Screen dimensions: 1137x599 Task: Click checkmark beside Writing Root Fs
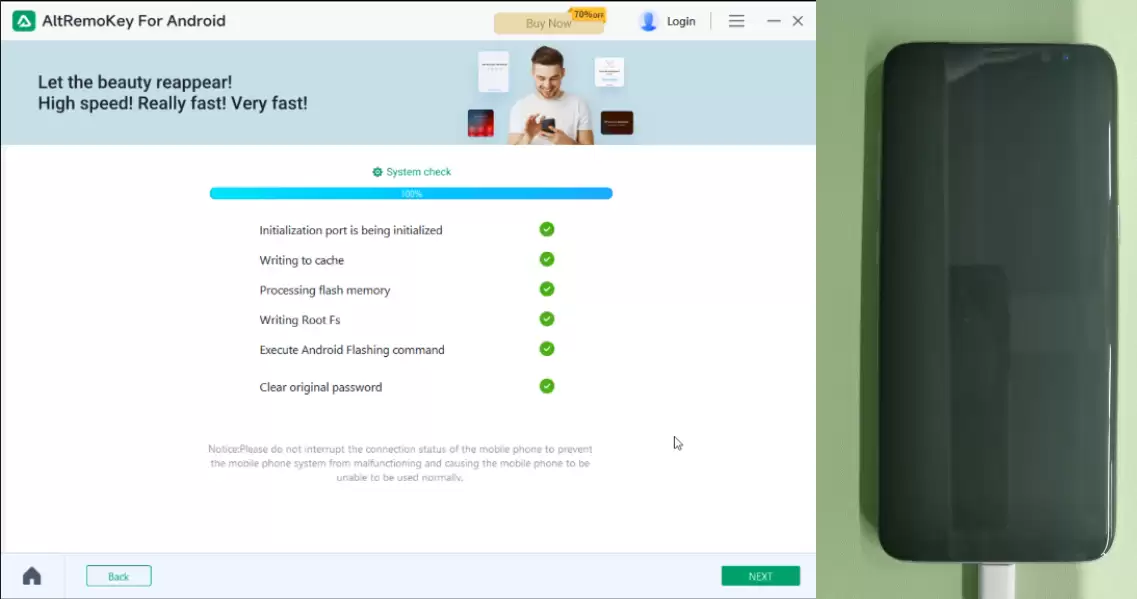[547, 318]
